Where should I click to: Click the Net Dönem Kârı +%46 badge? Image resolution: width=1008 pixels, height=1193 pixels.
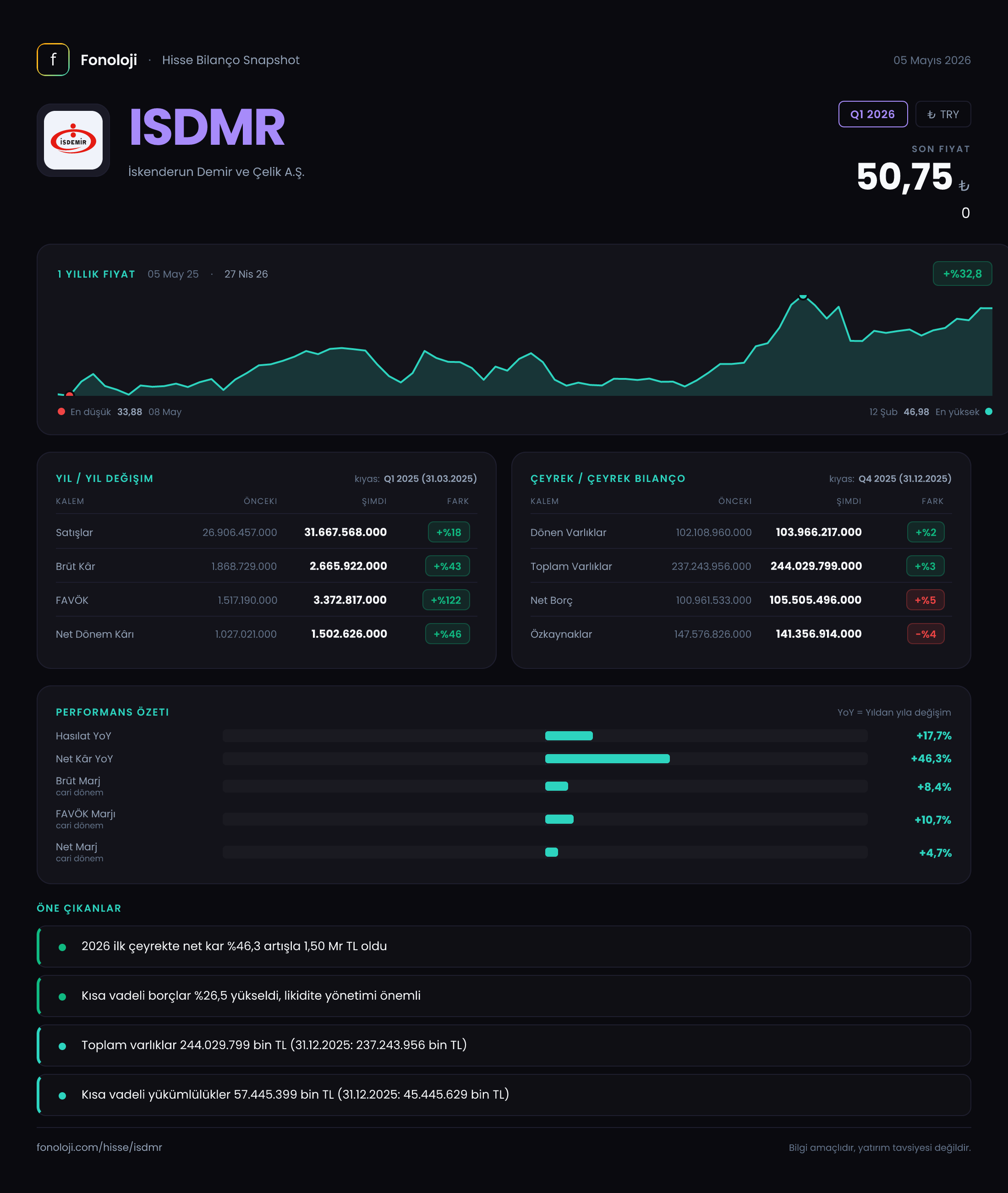coord(448,634)
